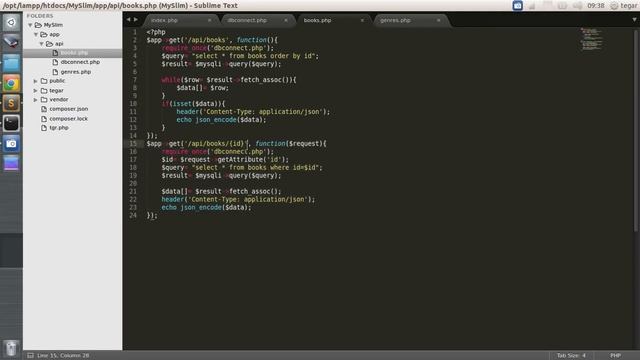
Task: Close the books.php tab
Action: (362, 20)
